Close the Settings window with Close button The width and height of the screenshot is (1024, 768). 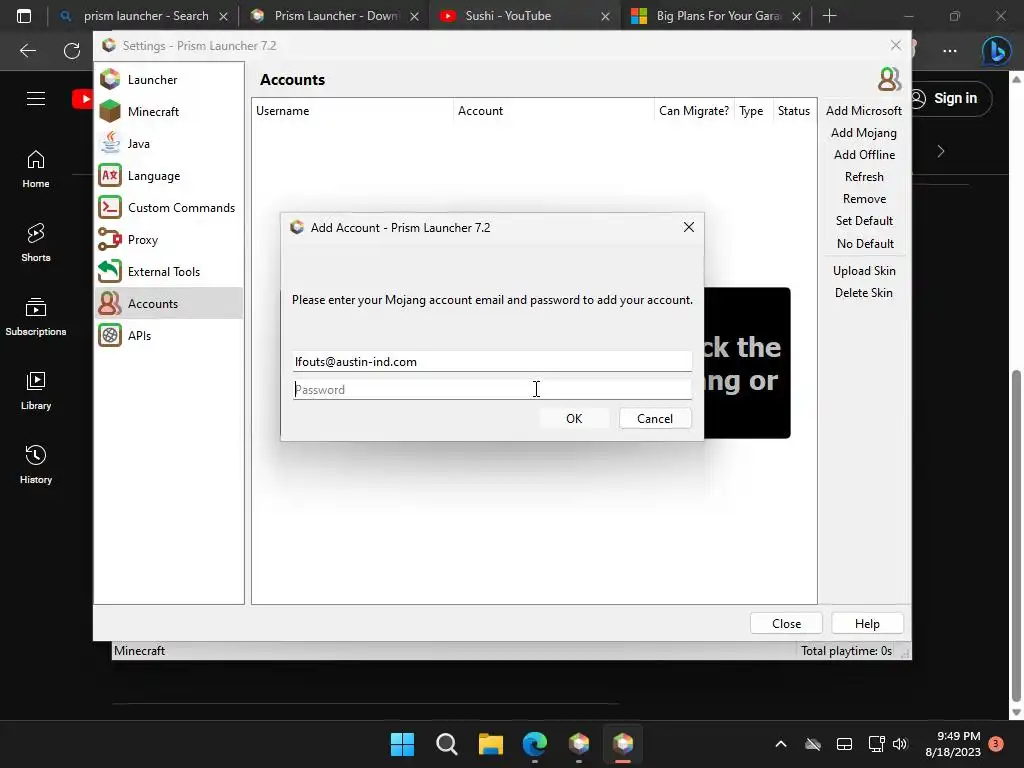[786, 624]
